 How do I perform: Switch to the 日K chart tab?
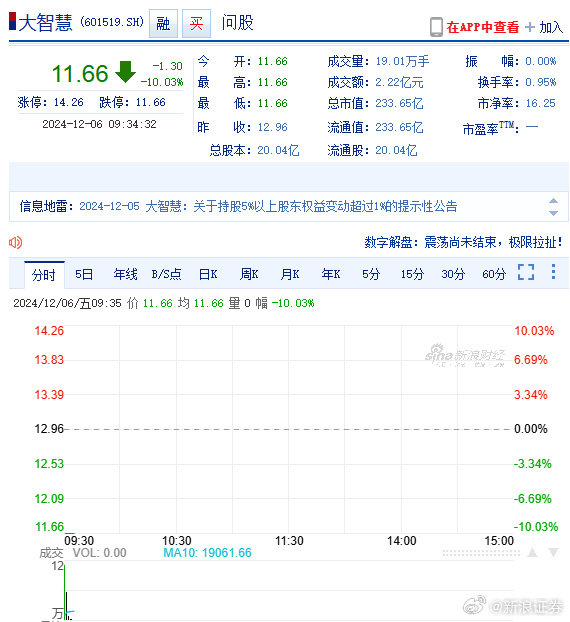[x=208, y=274]
